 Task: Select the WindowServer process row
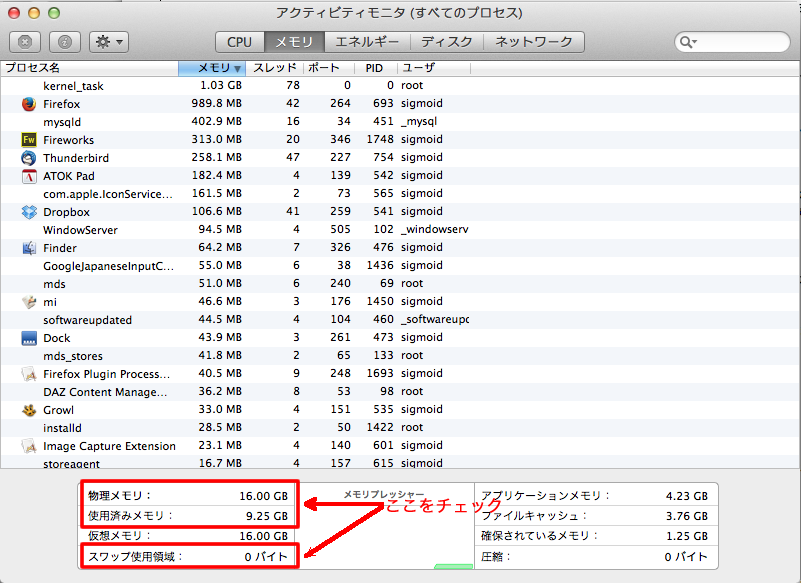400,229
